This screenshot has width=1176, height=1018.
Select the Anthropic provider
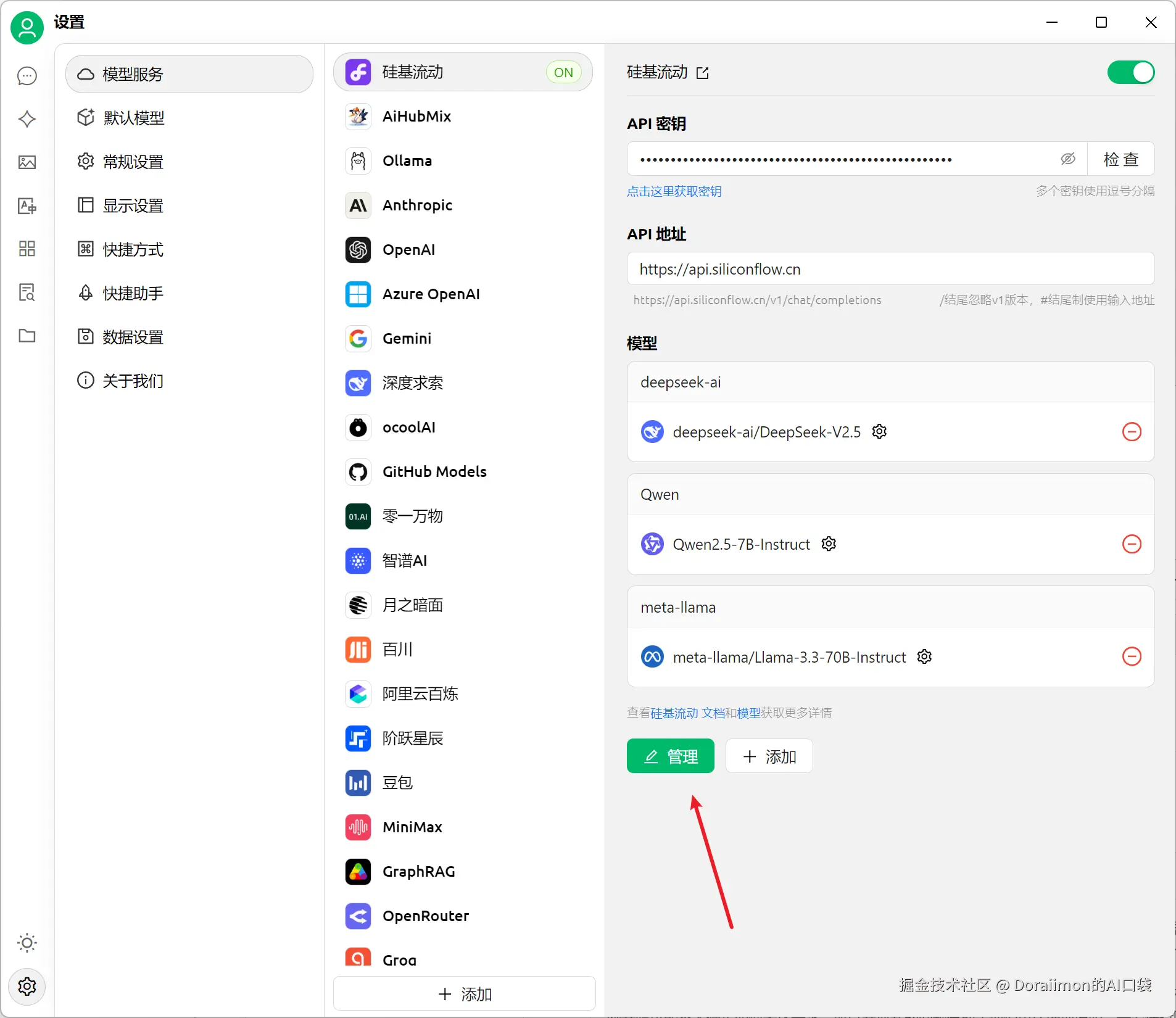(463, 205)
